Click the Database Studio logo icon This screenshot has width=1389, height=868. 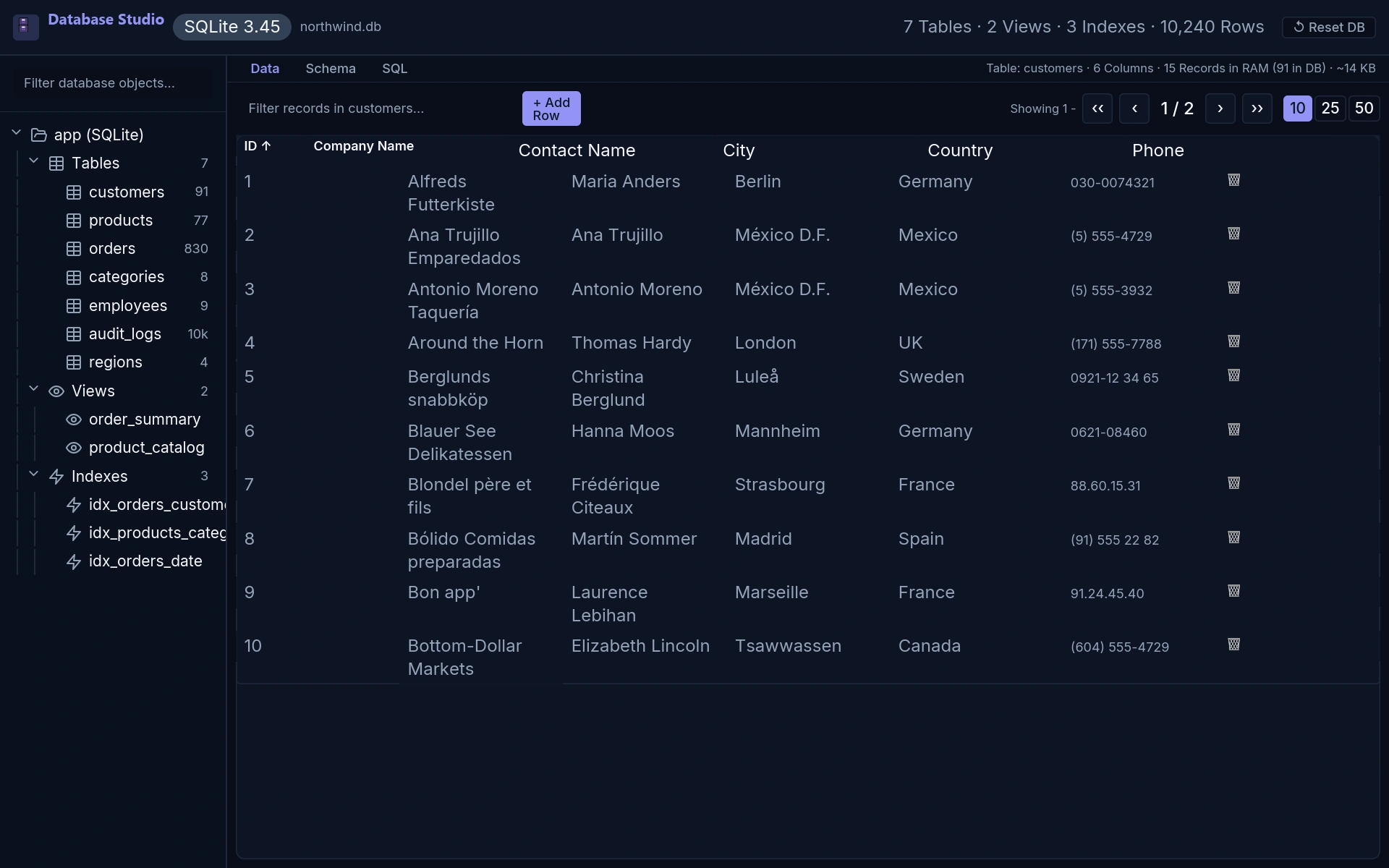pos(25,27)
